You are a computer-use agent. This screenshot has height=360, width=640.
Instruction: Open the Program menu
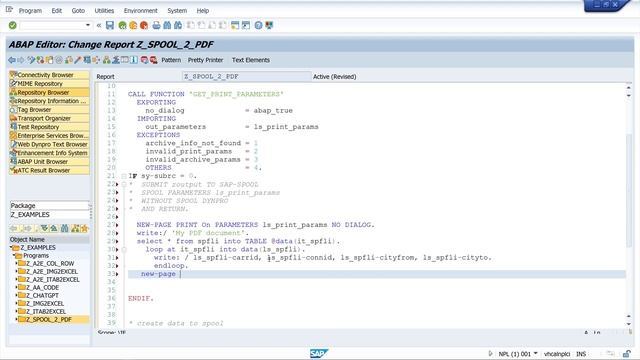(x=30, y=11)
